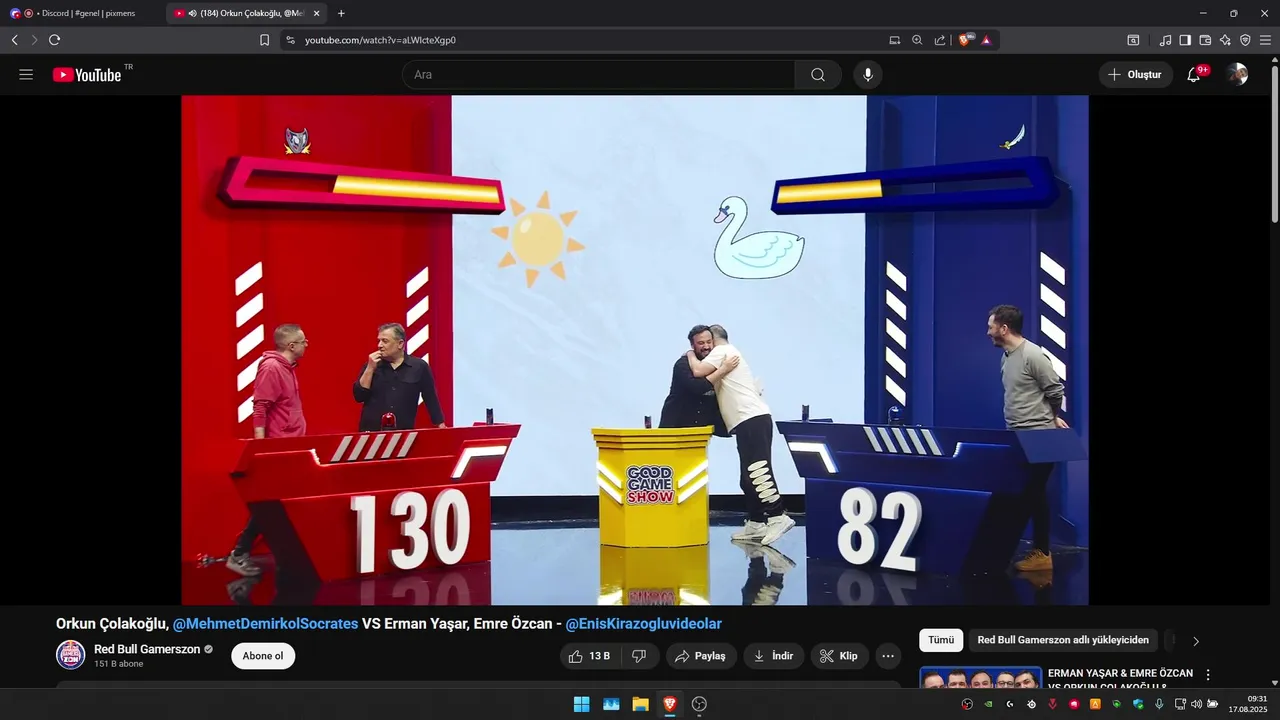The height and width of the screenshot is (720, 1280).
Task: Go forward in browser history
Action: [34, 40]
